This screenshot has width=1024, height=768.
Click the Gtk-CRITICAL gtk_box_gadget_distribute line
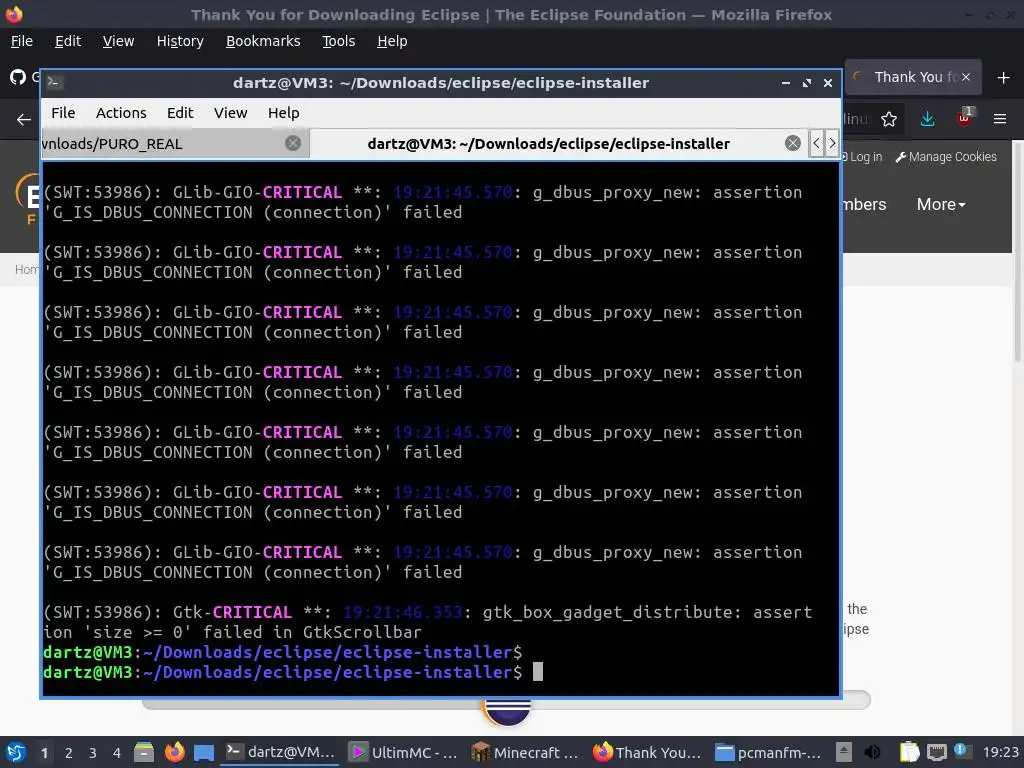(428, 622)
